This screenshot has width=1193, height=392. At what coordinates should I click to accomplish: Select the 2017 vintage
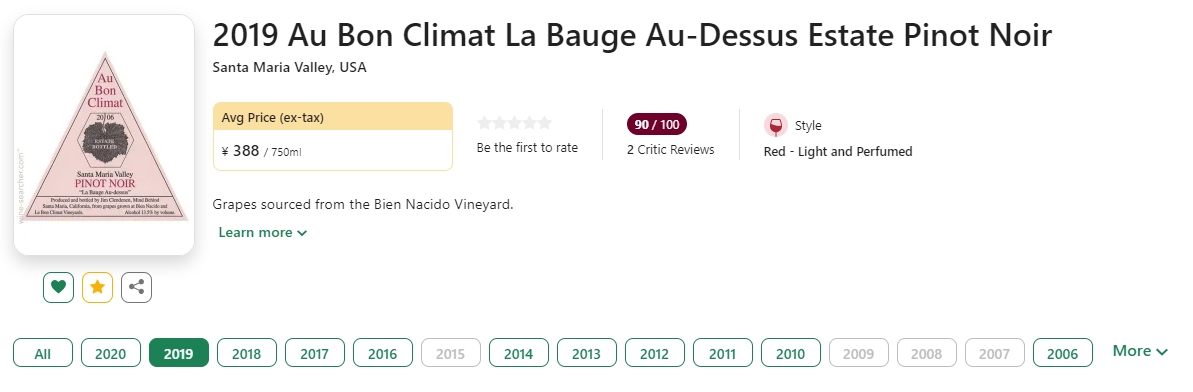click(x=314, y=353)
